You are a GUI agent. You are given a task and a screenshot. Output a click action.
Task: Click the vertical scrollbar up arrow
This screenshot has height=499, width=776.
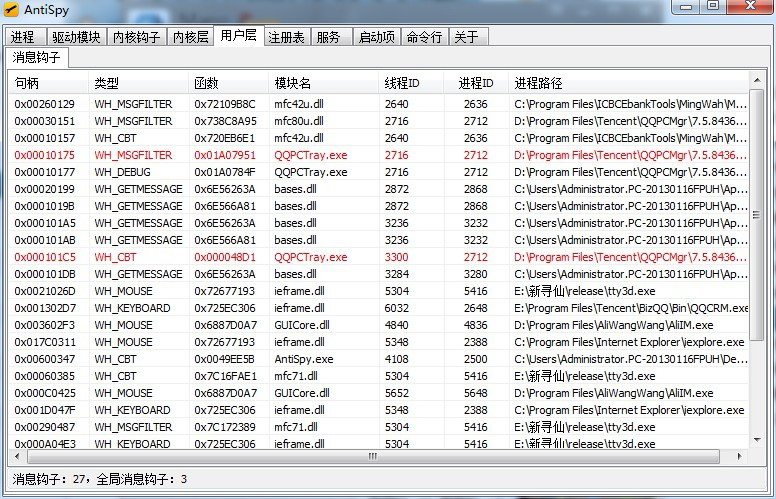pyautogui.click(x=756, y=82)
